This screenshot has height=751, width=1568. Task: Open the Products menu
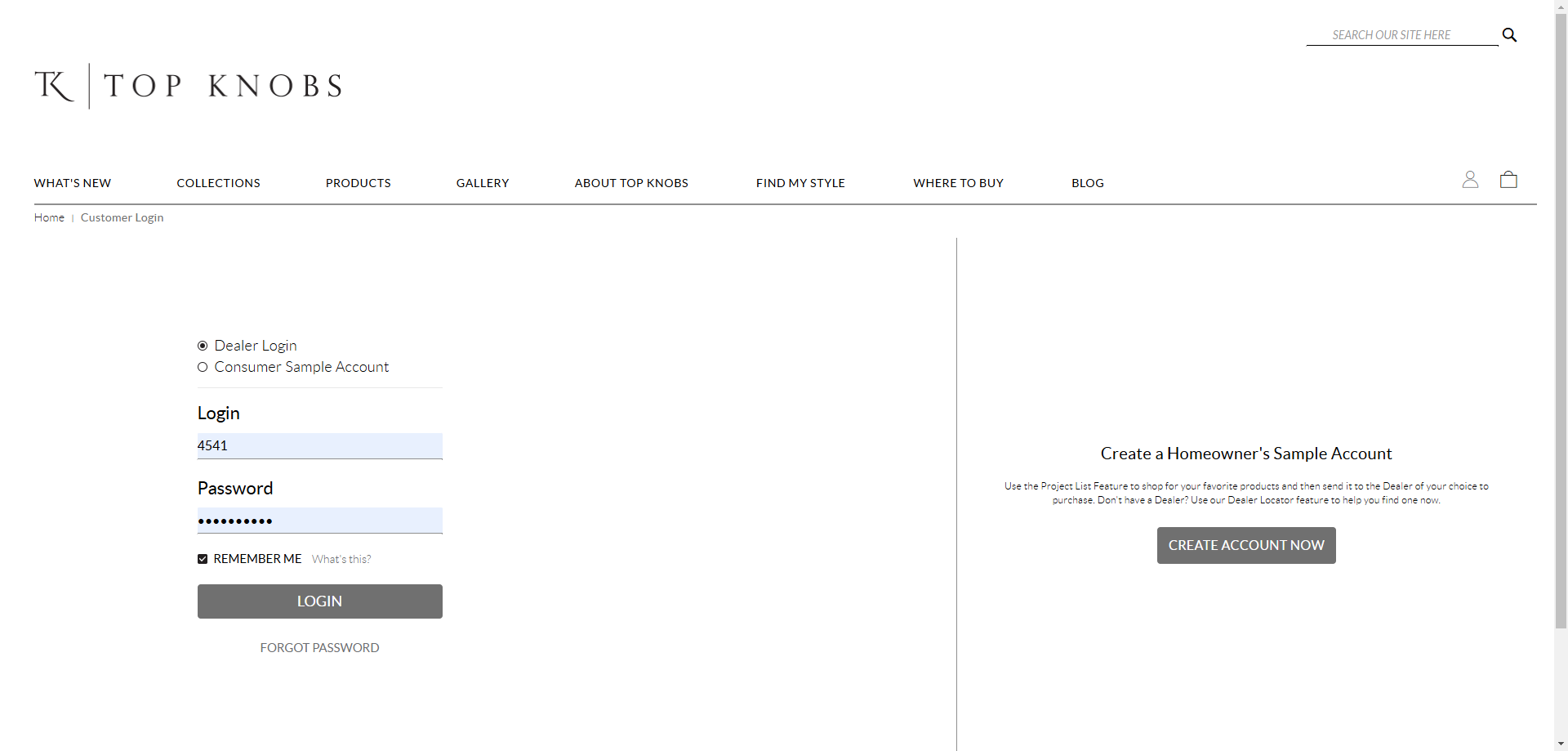tap(359, 183)
